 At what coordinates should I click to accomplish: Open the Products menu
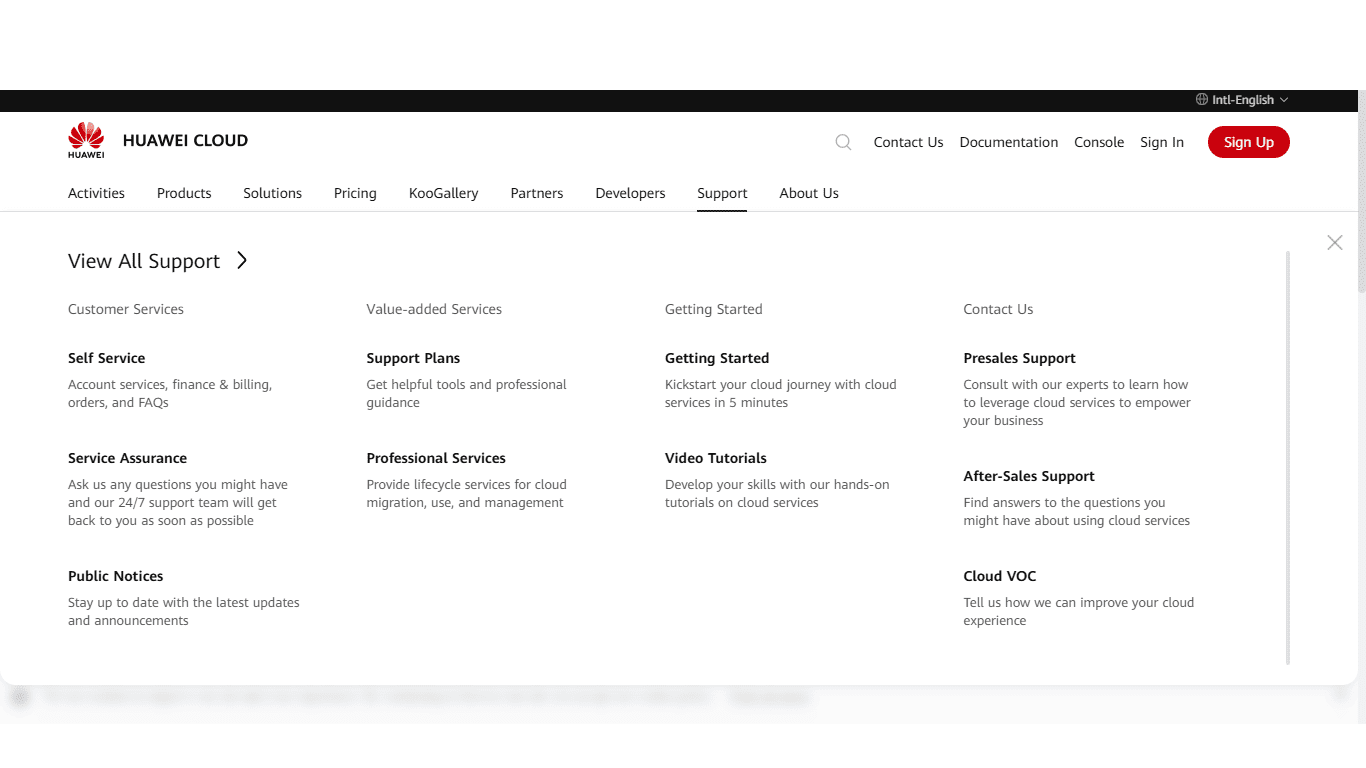(x=184, y=193)
